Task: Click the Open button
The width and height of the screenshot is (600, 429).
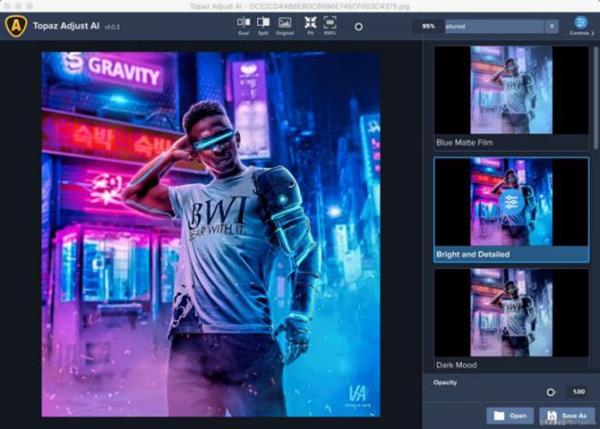Action: pyautogui.click(x=511, y=415)
